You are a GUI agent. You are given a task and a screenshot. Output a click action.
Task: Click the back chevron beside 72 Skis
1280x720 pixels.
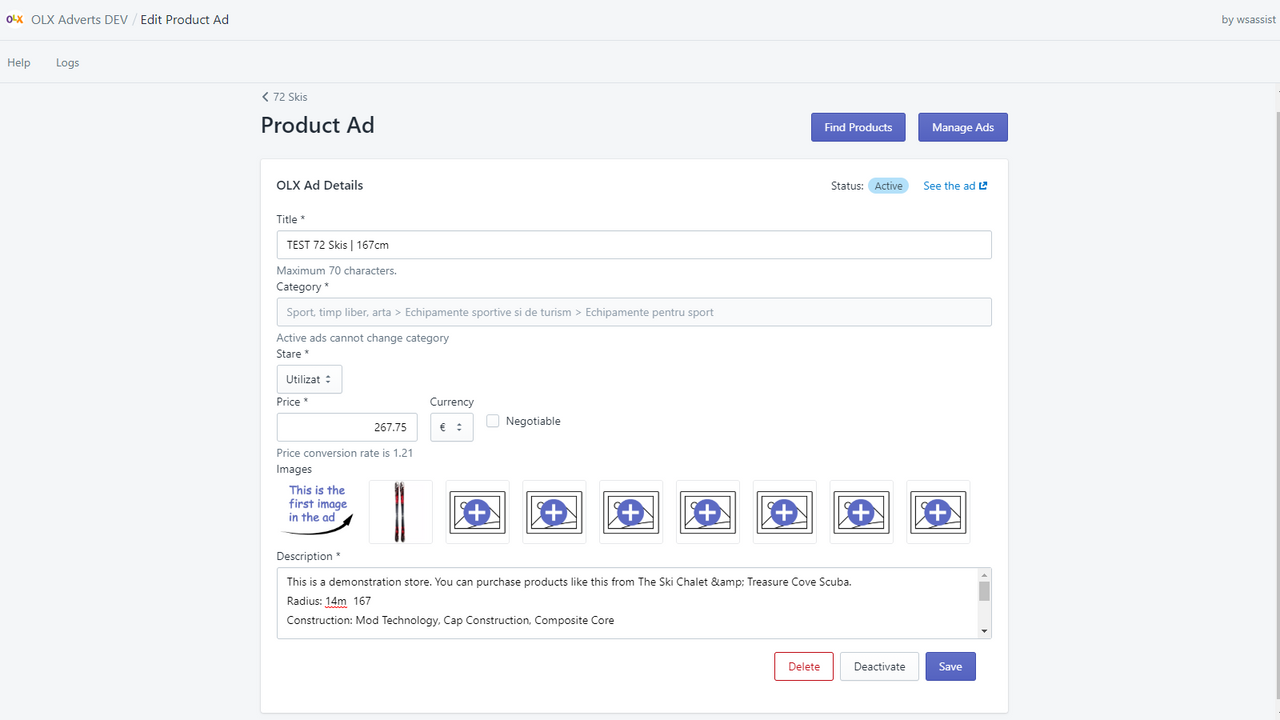pyautogui.click(x=264, y=97)
